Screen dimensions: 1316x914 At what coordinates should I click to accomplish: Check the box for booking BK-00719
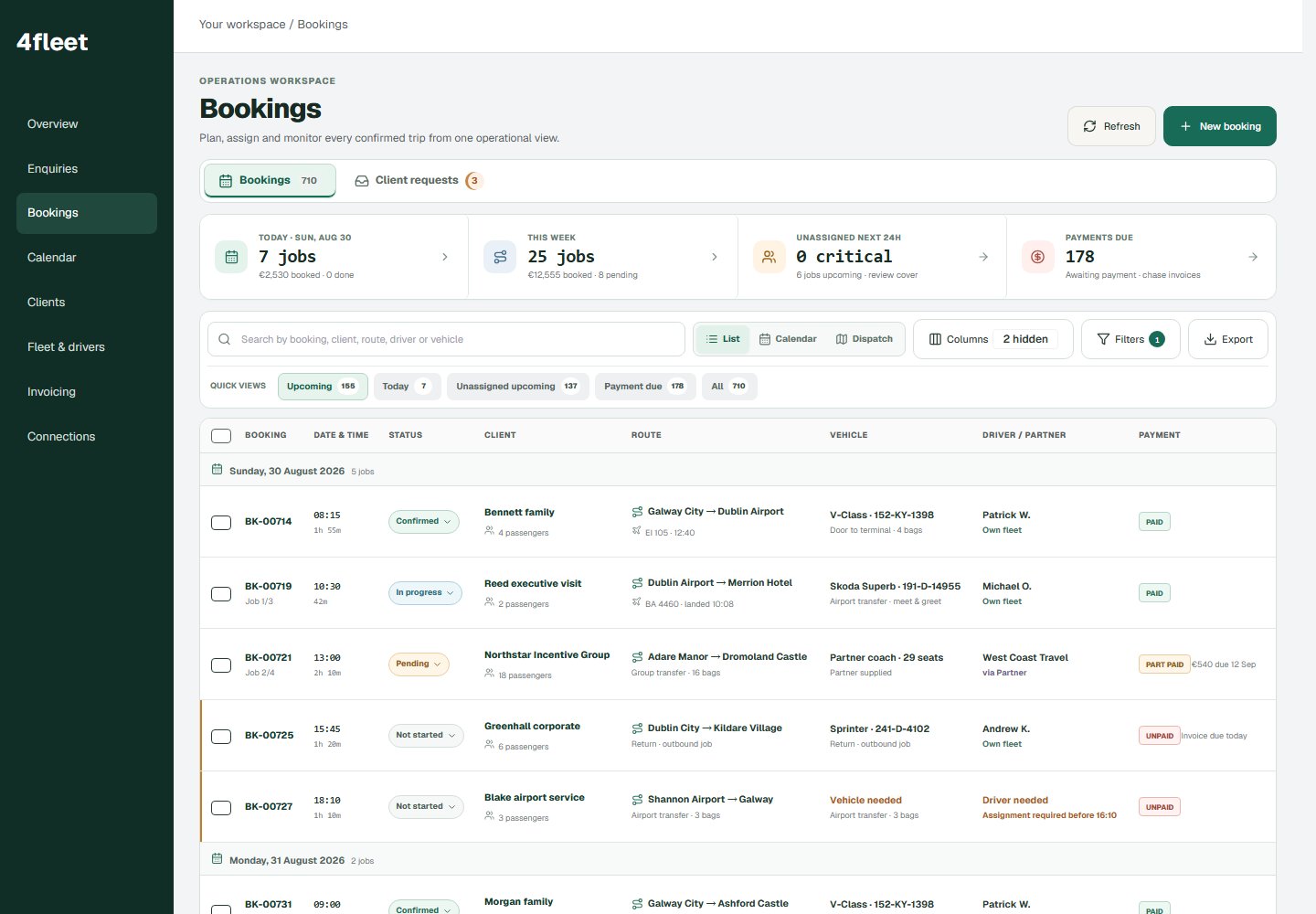[x=221, y=594]
